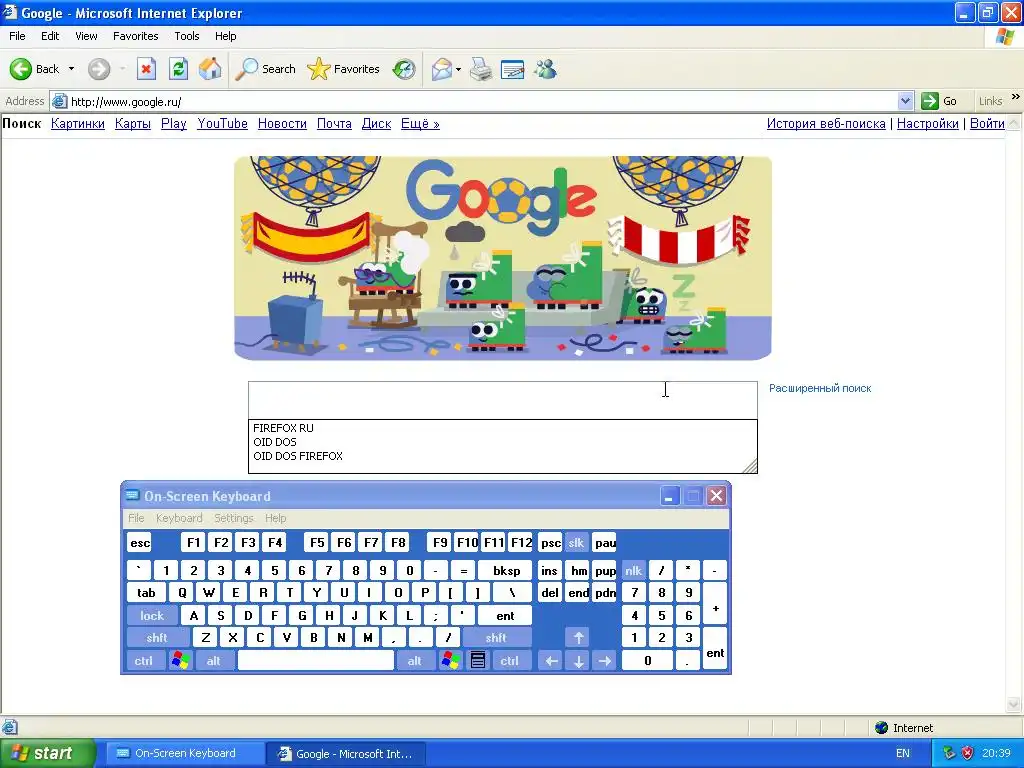
Task: Click the Edit page icon in toolbar
Action: (x=512, y=69)
